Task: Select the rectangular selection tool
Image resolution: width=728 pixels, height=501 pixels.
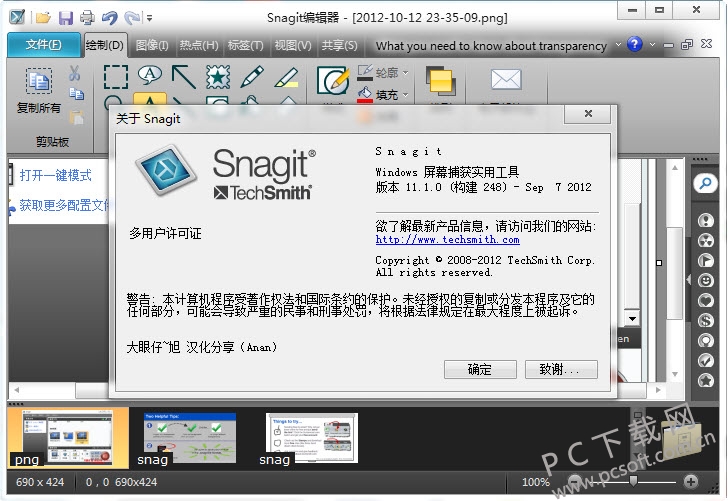Action: coord(116,77)
